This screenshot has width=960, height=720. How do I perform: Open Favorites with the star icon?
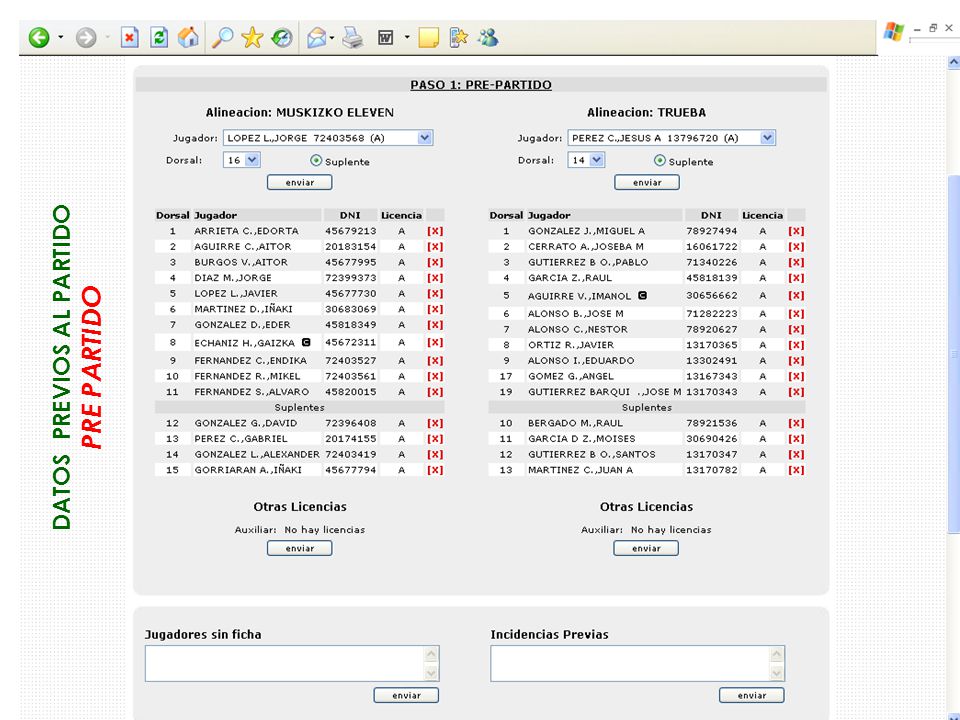pyautogui.click(x=252, y=37)
